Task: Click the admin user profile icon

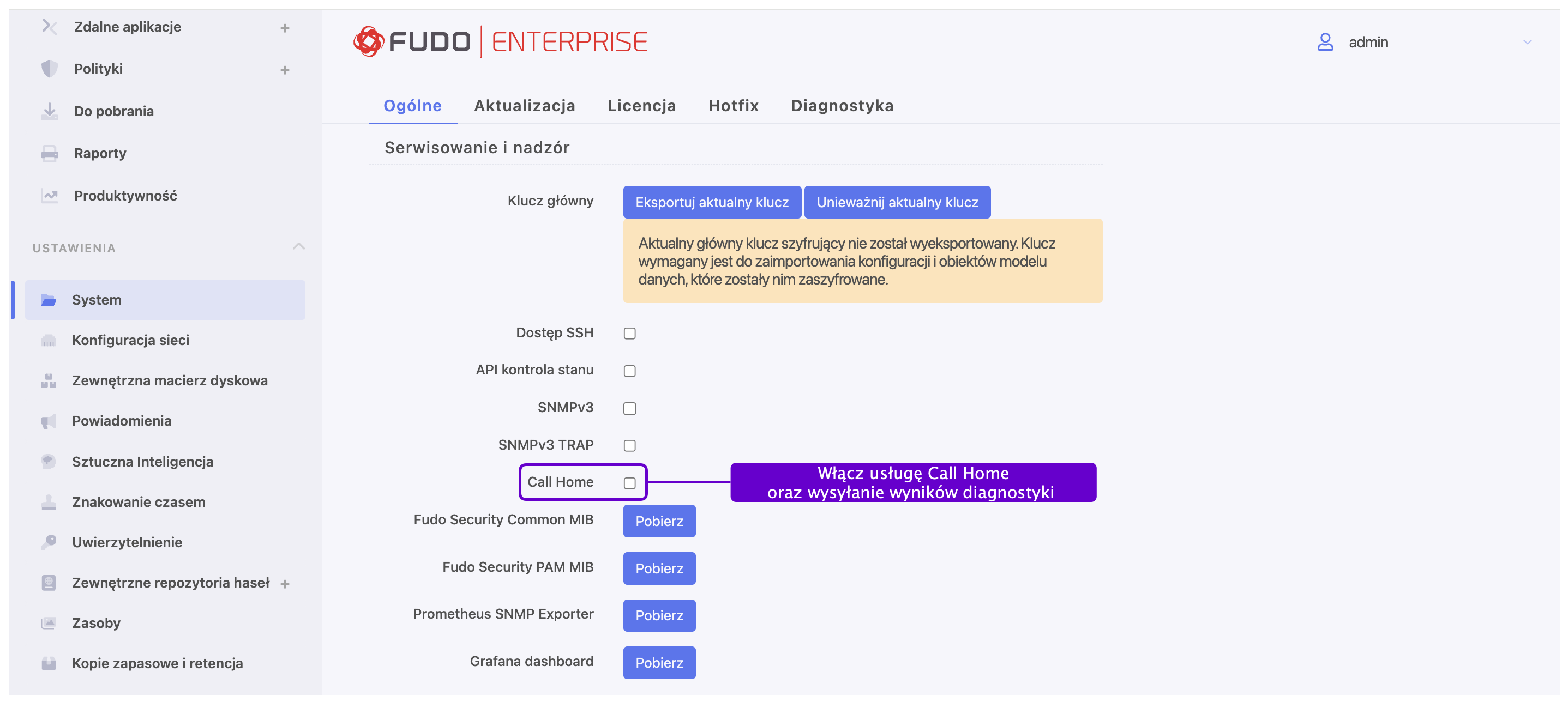Action: click(x=1325, y=42)
